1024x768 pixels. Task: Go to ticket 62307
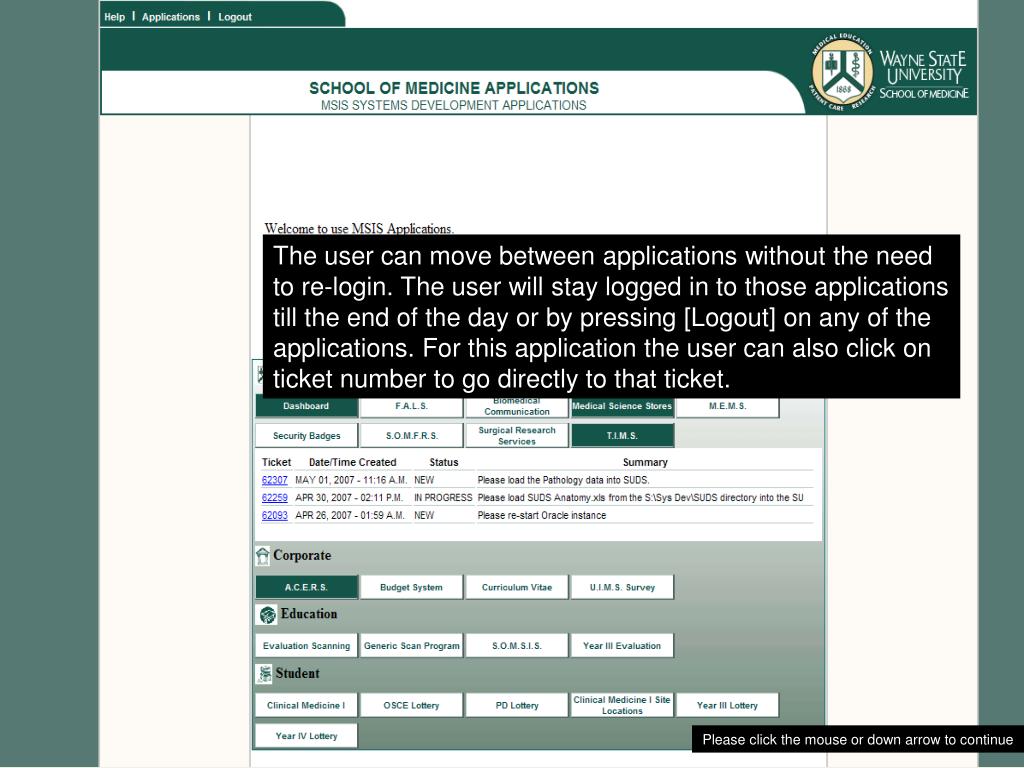(x=274, y=480)
